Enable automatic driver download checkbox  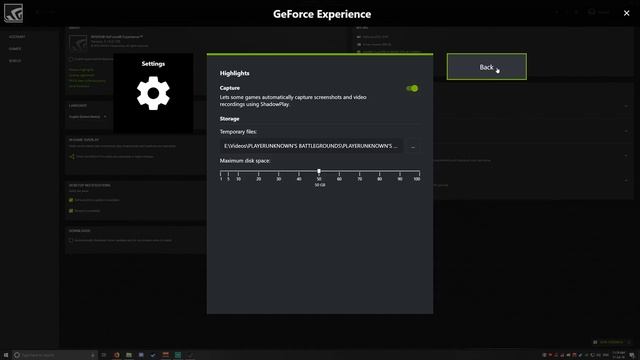71,240
